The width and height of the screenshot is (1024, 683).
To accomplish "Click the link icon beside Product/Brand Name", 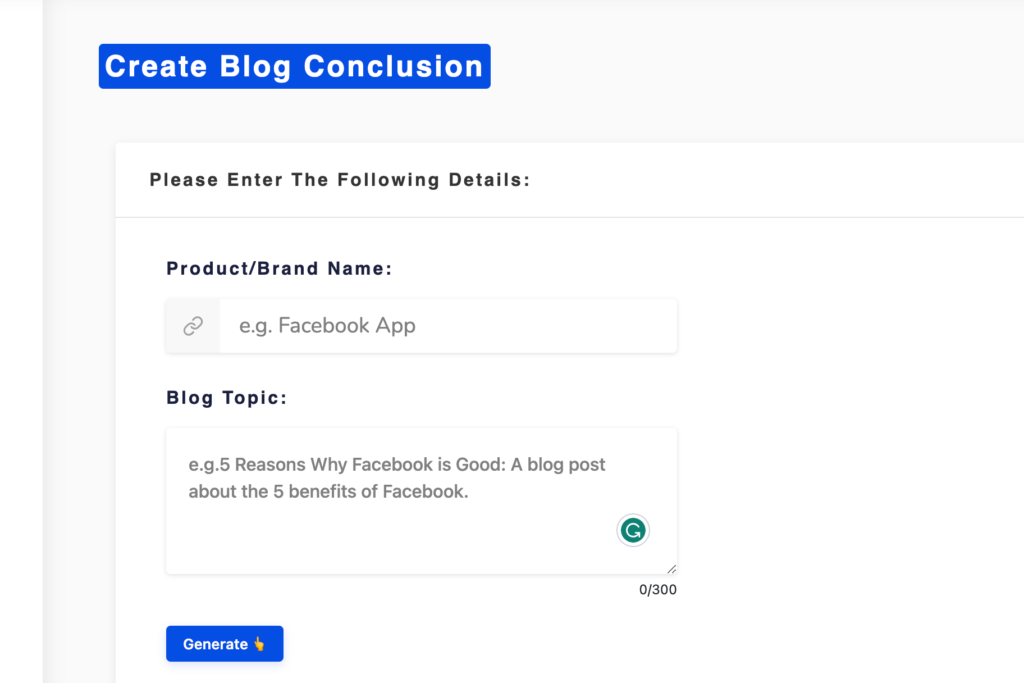I will [x=191, y=325].
